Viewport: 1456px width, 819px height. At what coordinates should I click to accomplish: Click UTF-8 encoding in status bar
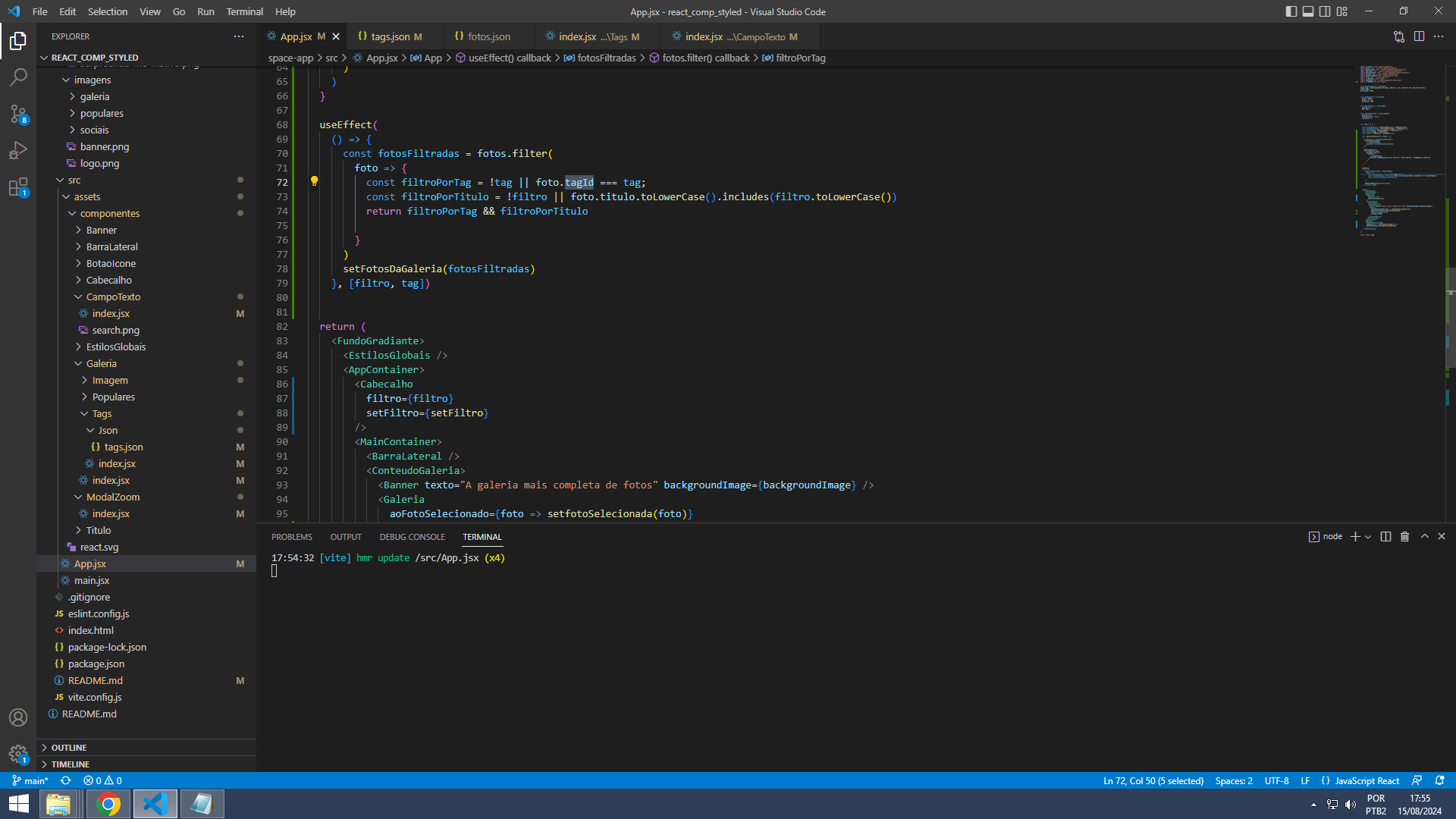(x=1276, y=780)
